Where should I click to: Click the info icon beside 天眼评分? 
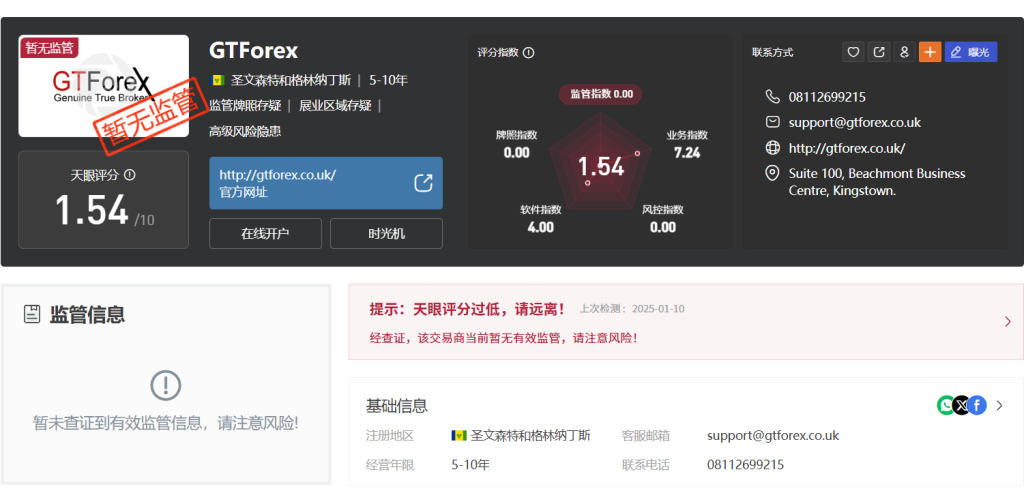click(129, 175)
